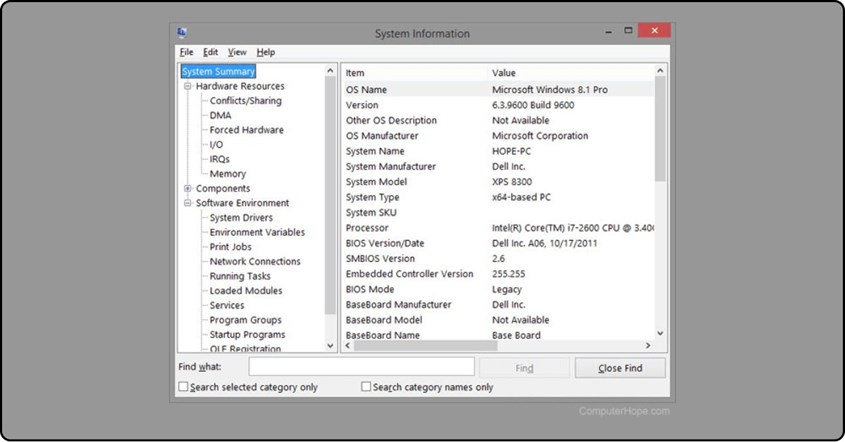Click the details pane horizontal scrollbar thumb
845x442 pixels.
tap(425, 346)
